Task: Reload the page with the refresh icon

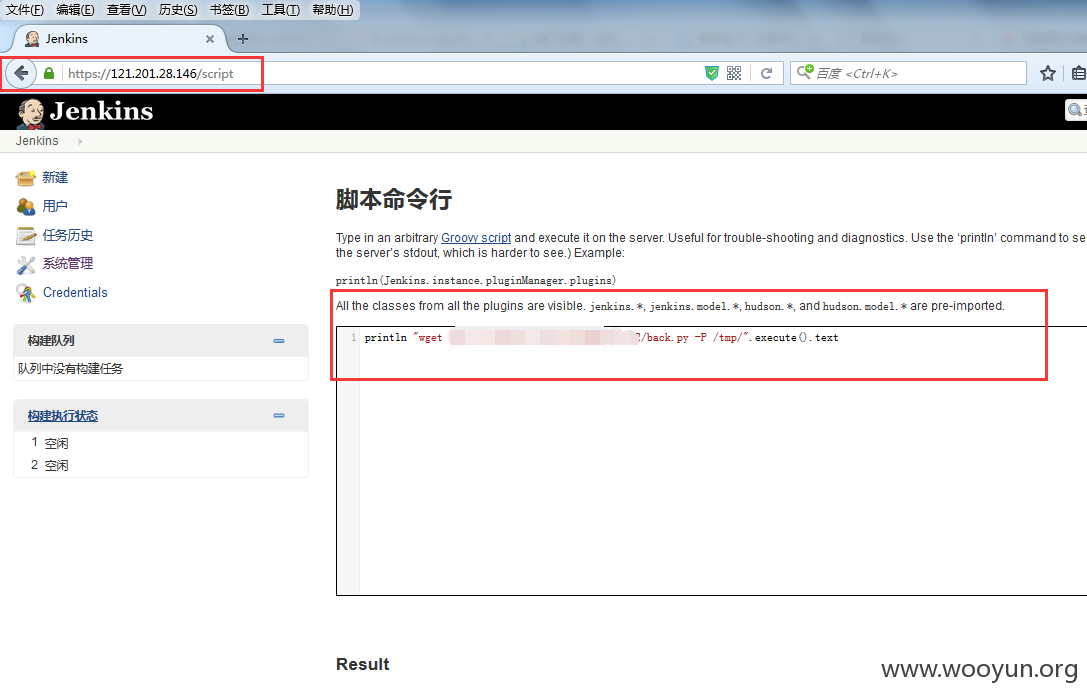Action: click(x=766, y=73)
